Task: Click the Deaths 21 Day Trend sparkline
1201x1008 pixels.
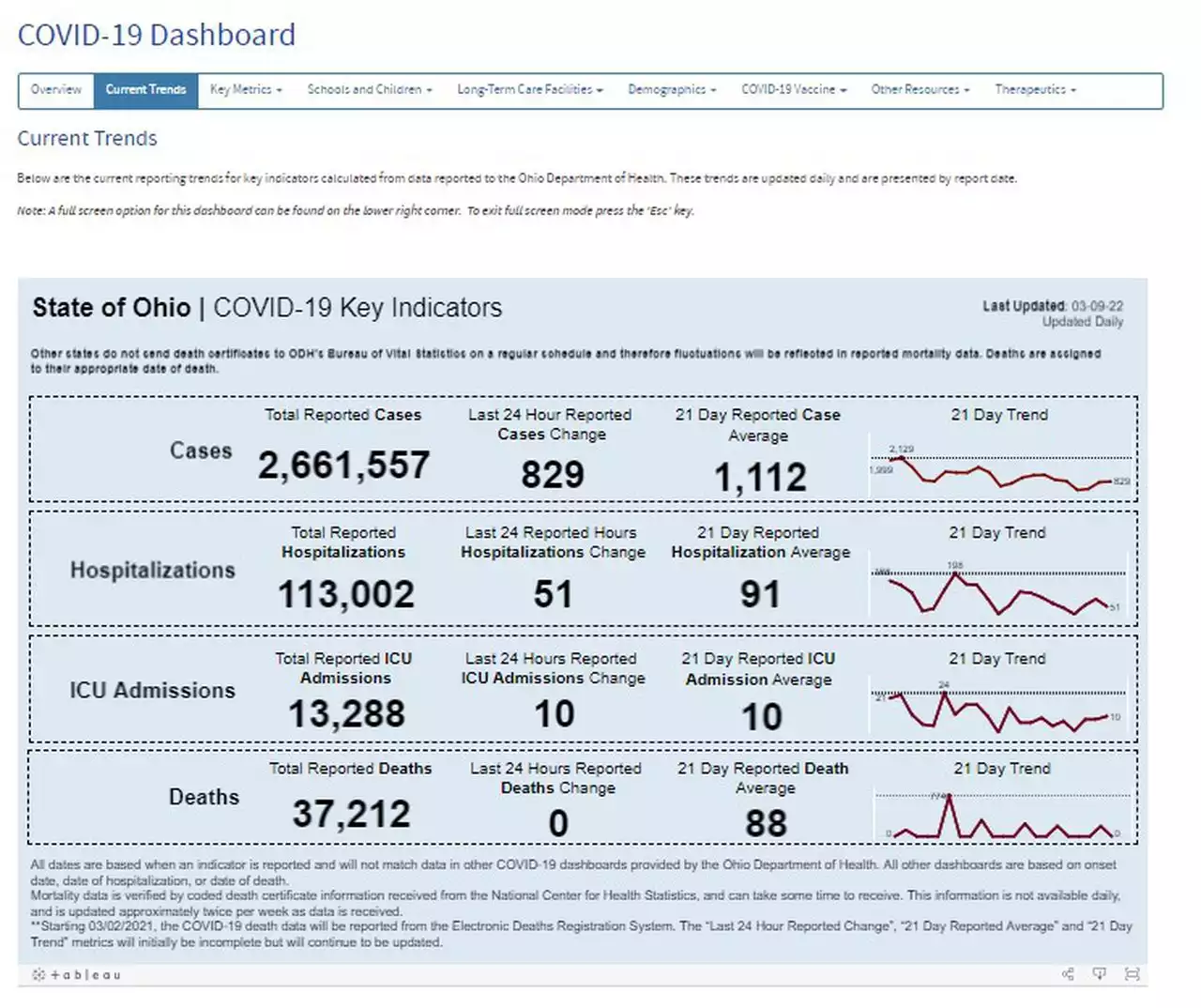Action: 1002,815
